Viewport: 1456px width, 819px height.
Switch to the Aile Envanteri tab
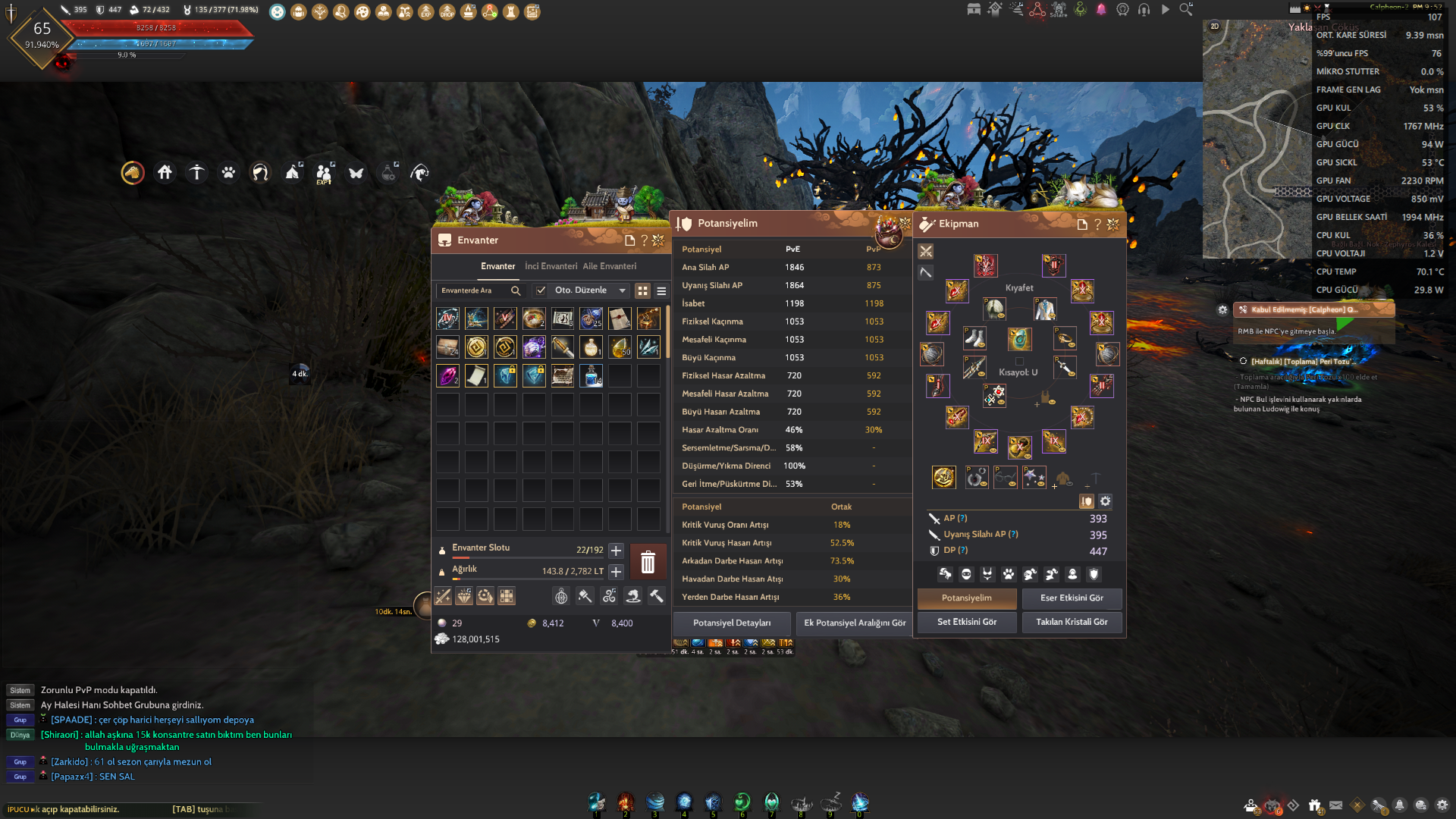point(610,266)
